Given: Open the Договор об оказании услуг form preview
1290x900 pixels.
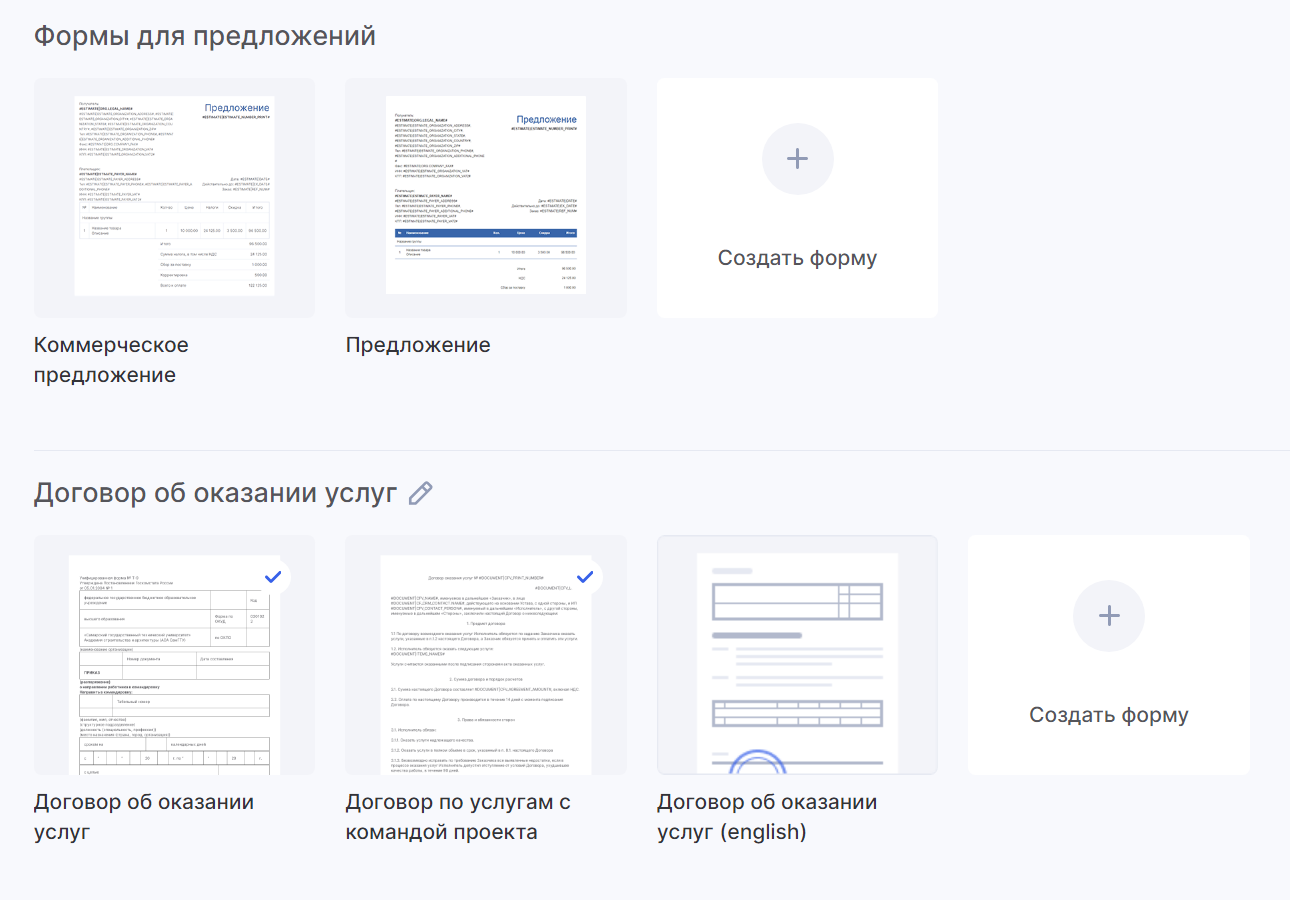Looking at the screenshot, I should tap(174, 665).
